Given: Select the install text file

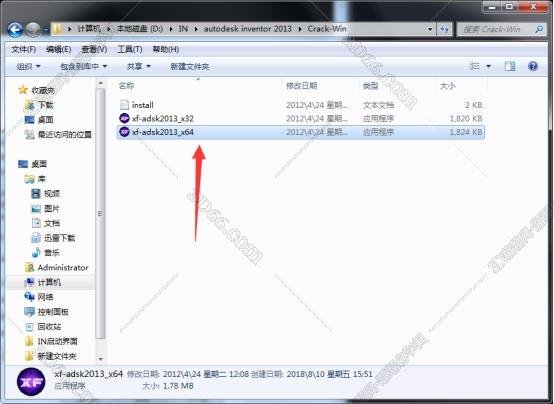Looking at the screenshot, I should pyautogui.click(x=301, y=105).
